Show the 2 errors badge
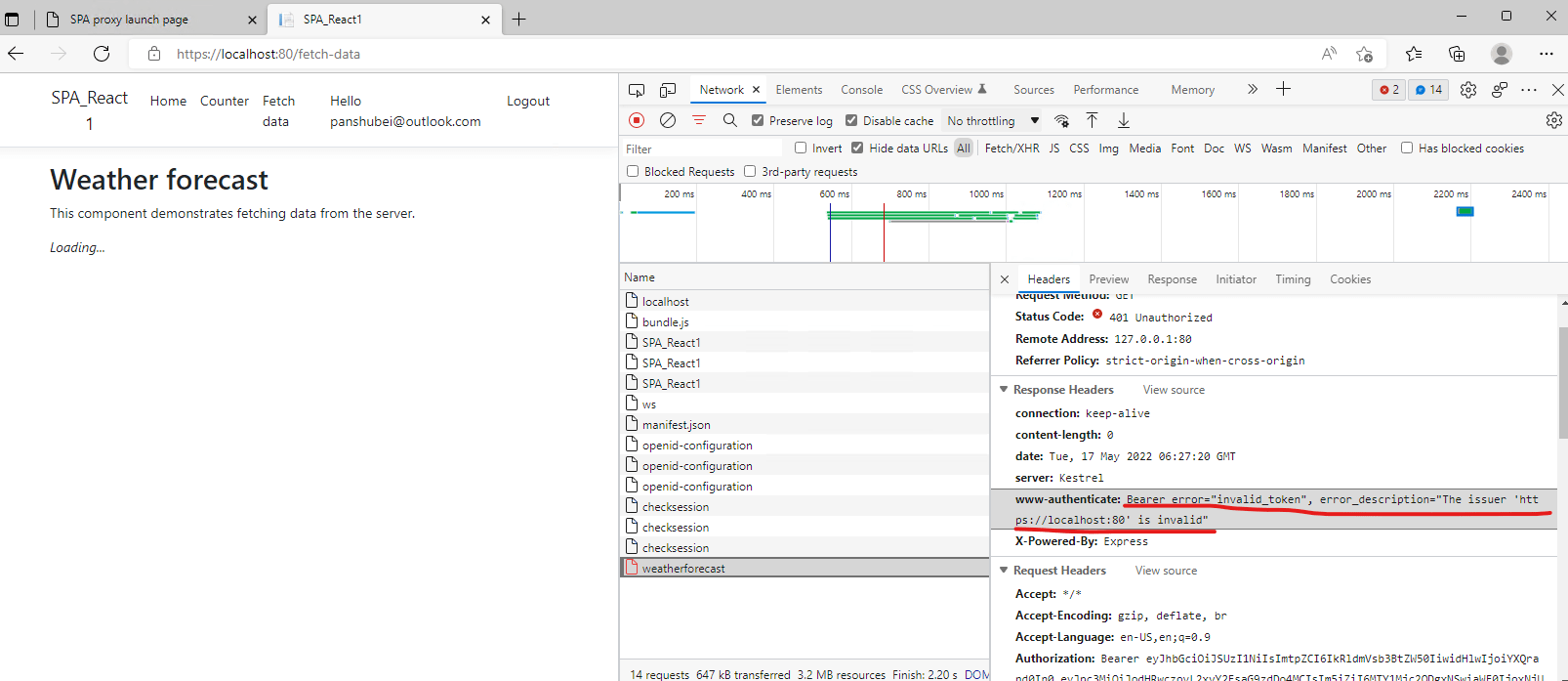 point(1388,90)
